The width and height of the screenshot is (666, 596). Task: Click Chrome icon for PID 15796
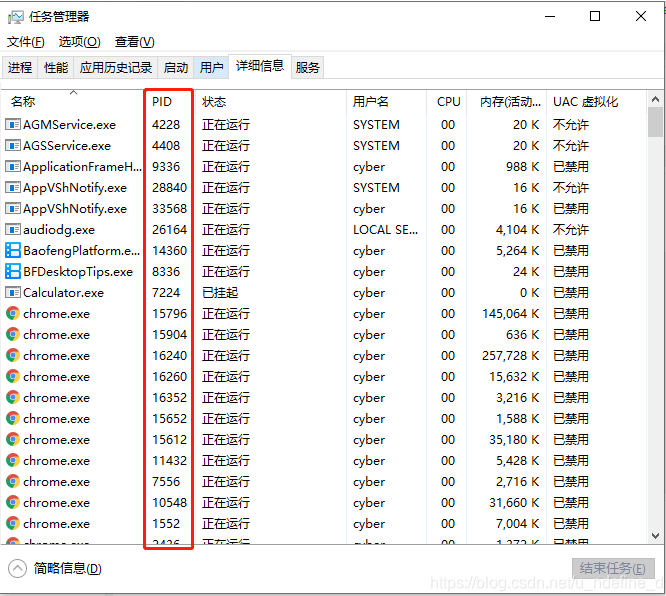(13, 314)
